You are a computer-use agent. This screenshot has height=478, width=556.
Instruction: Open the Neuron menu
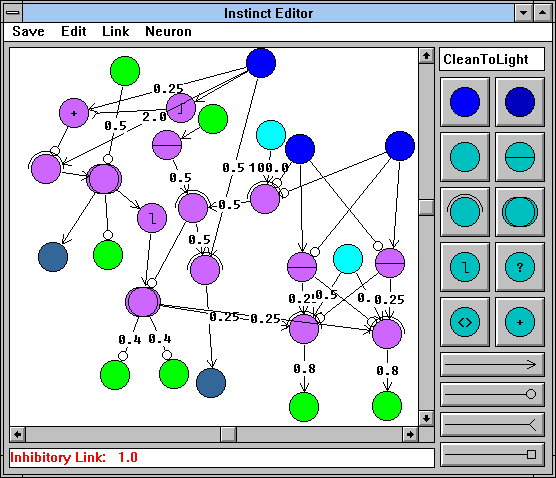coord(168,32)
